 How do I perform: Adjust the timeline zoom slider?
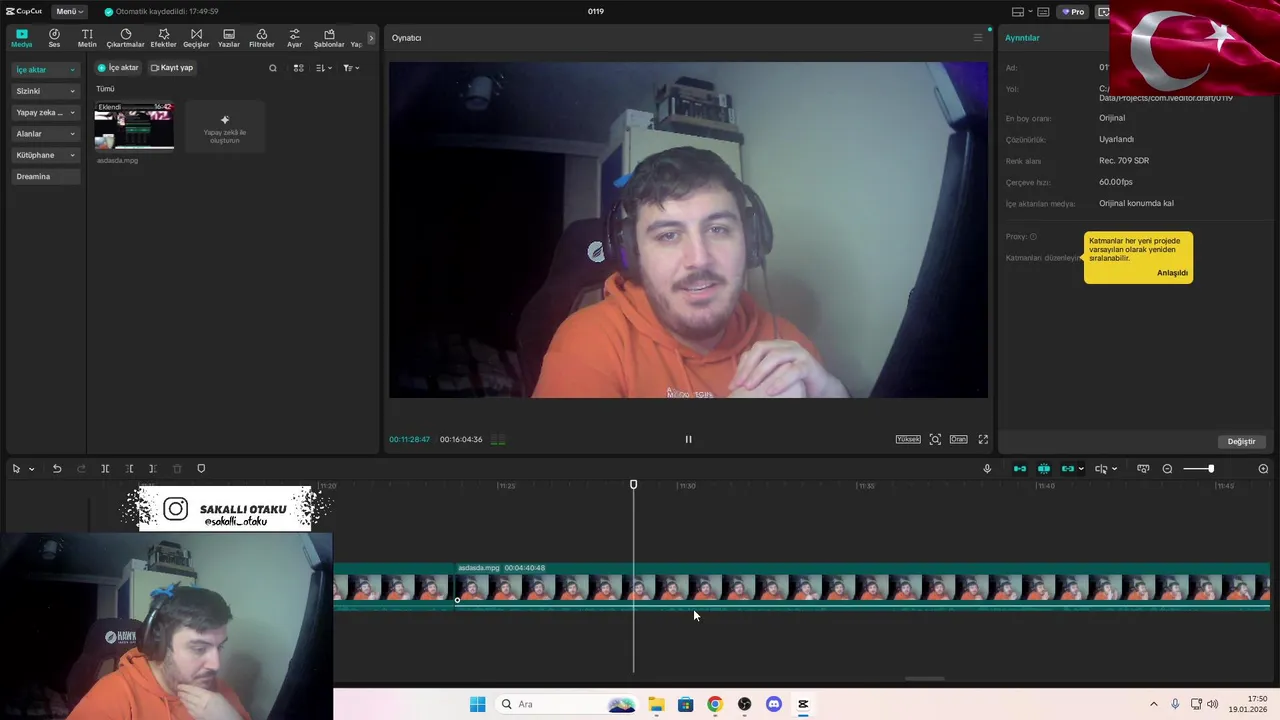pyautogui.click(x=1198, y=469)
